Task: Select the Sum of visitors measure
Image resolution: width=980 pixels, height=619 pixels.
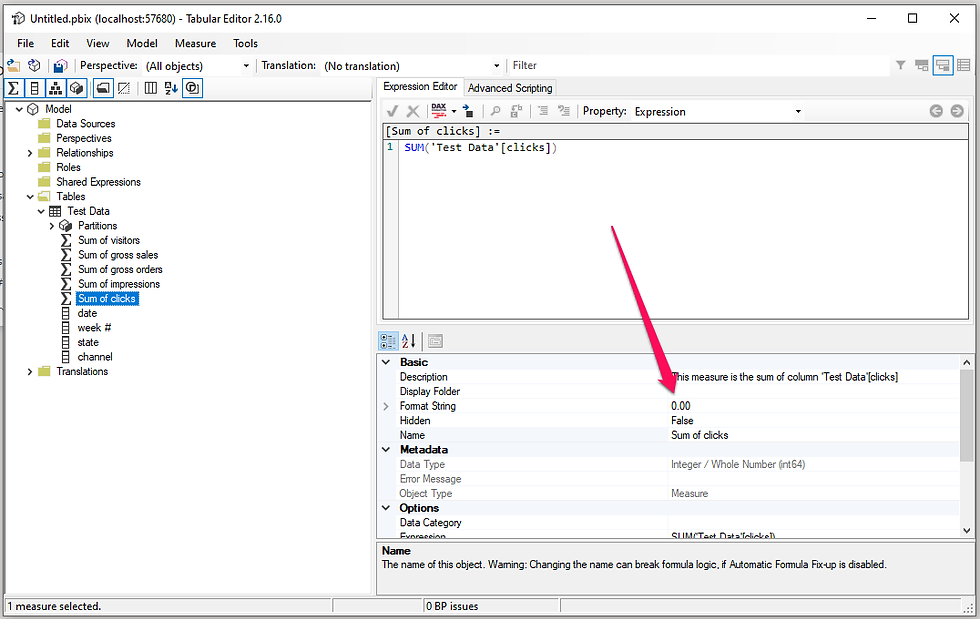Action: (109, 240)
